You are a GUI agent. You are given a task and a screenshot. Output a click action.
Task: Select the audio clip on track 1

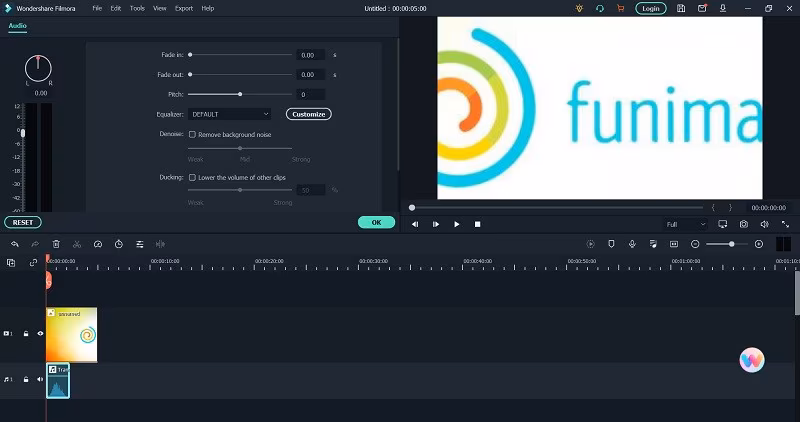click(58, 381)
